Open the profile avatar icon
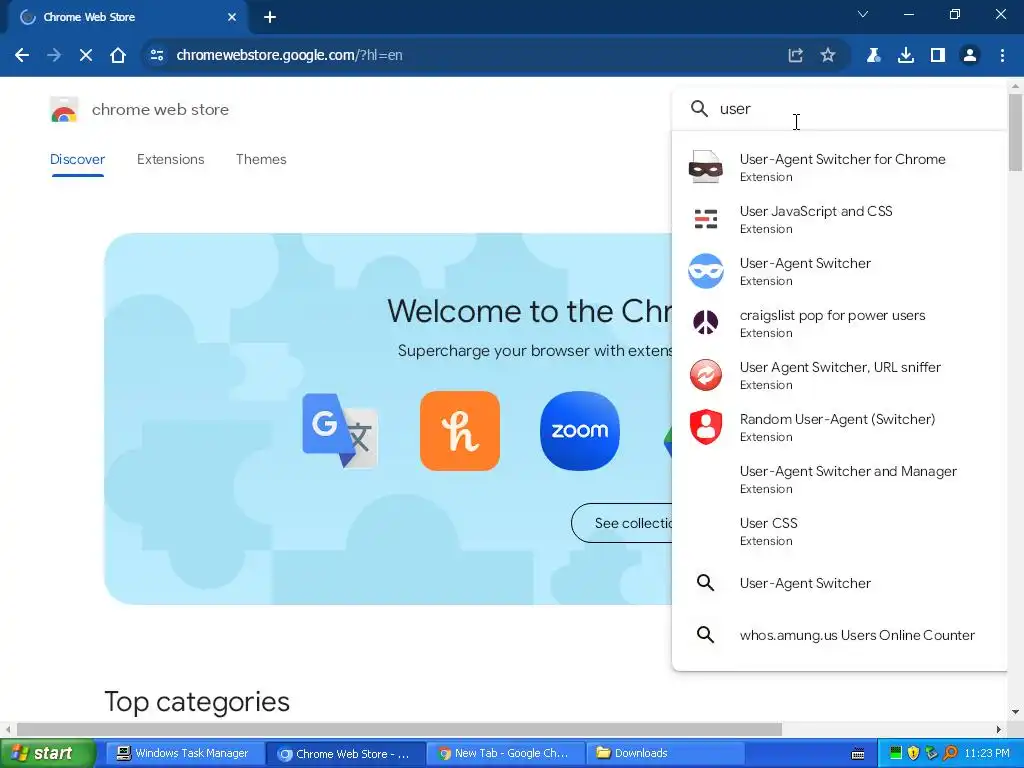This screenshot has height=768, width=1024. click(970, 56)
